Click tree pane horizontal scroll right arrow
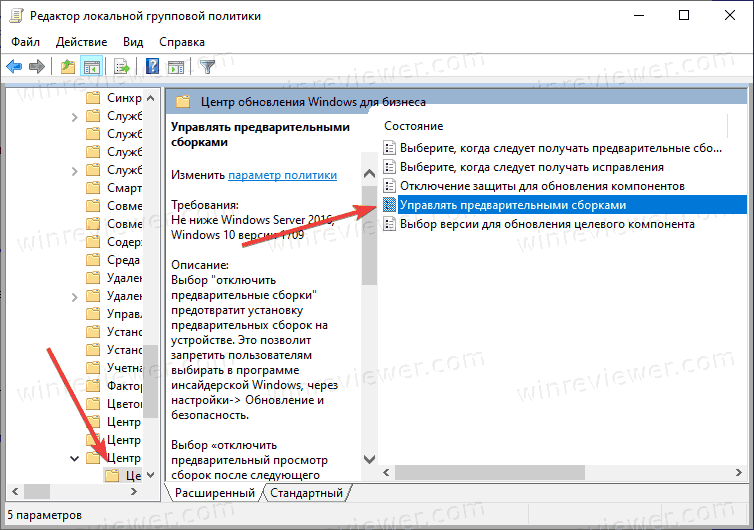Image resolution: width=754 pixels, height=530 pixels. click(134, 492)
